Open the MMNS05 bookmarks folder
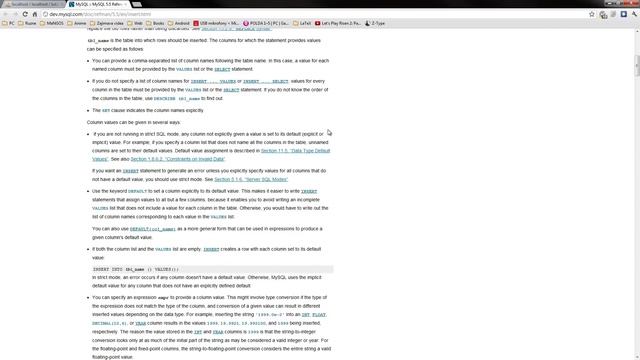 click(x=52, y=23)
